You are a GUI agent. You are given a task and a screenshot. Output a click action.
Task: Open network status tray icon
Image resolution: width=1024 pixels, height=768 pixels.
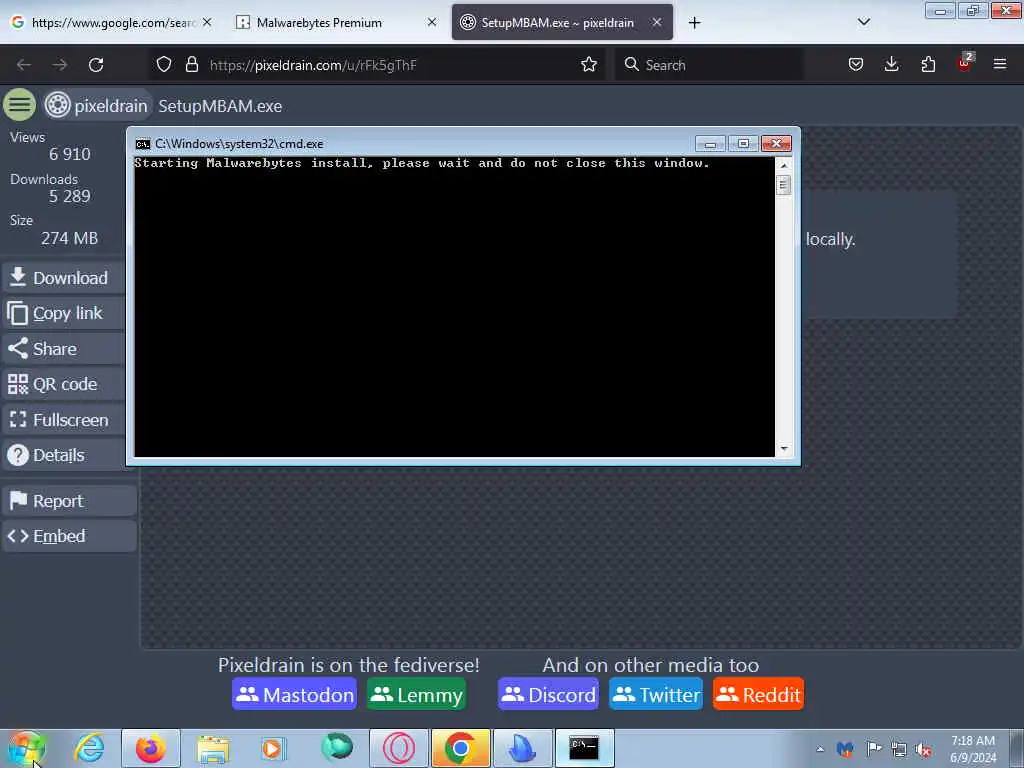click(x=899, y=749)
